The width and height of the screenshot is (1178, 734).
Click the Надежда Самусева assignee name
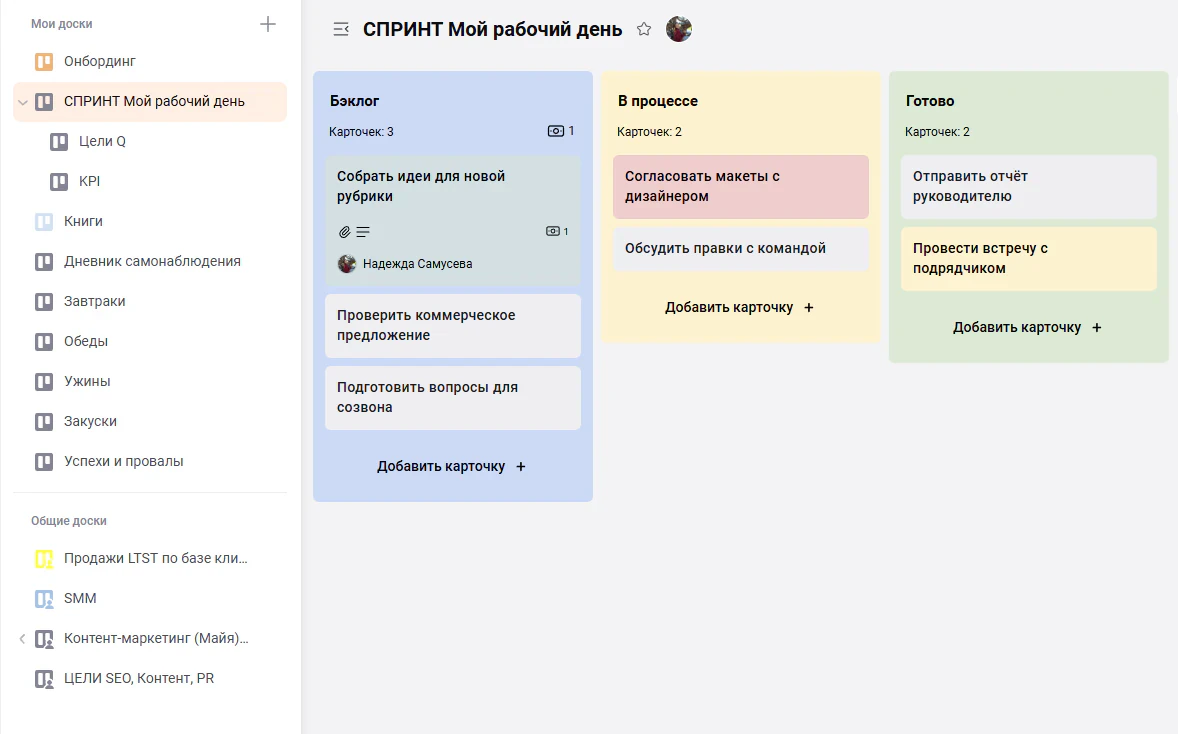[x=418, y=264]
